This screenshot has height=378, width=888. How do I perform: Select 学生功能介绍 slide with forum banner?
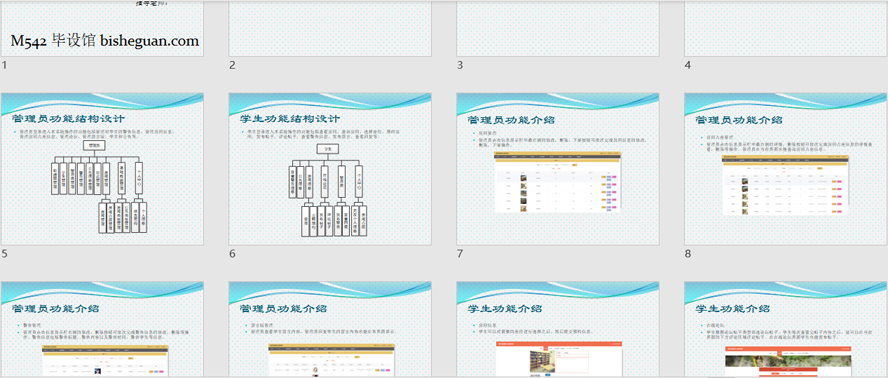pyautogui.click(x=786, y=329)
